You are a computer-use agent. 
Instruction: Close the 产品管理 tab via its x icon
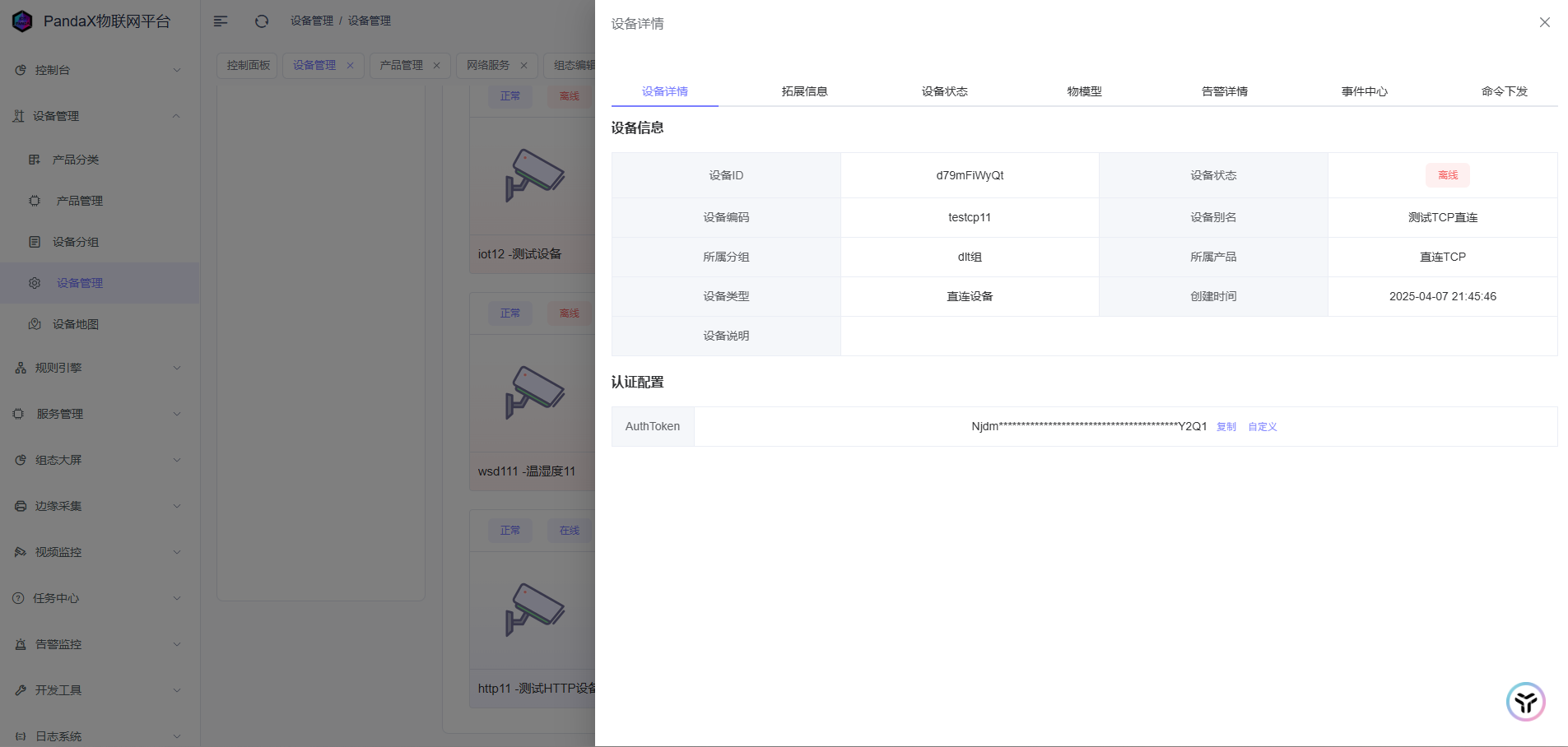436,66
